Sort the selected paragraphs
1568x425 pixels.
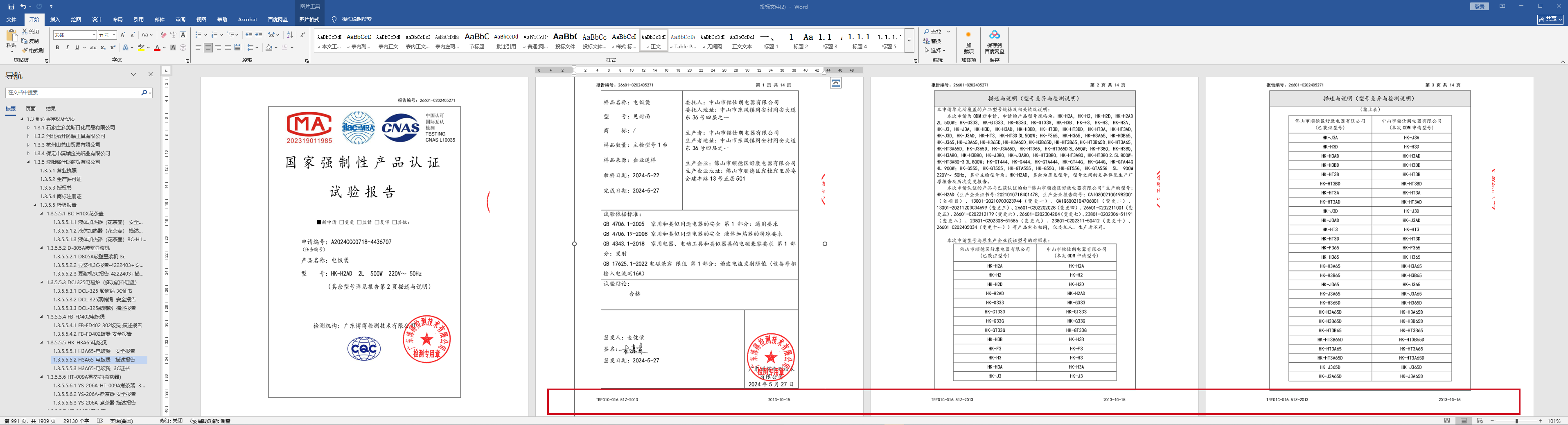click(290, 35)
